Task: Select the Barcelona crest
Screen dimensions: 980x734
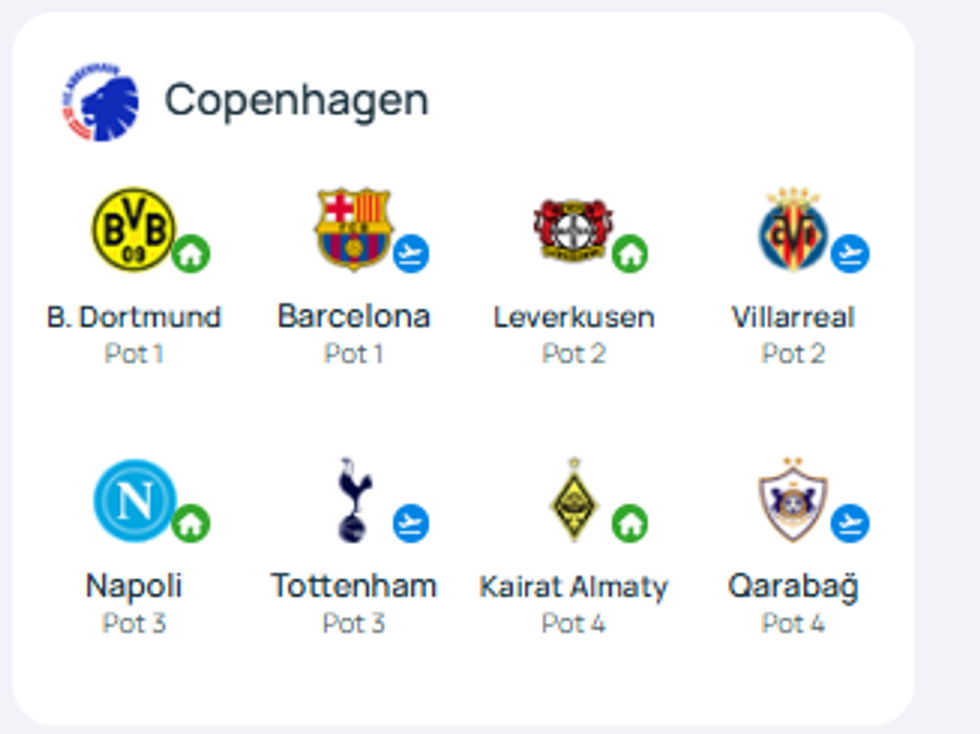Action: coord(353,227)
